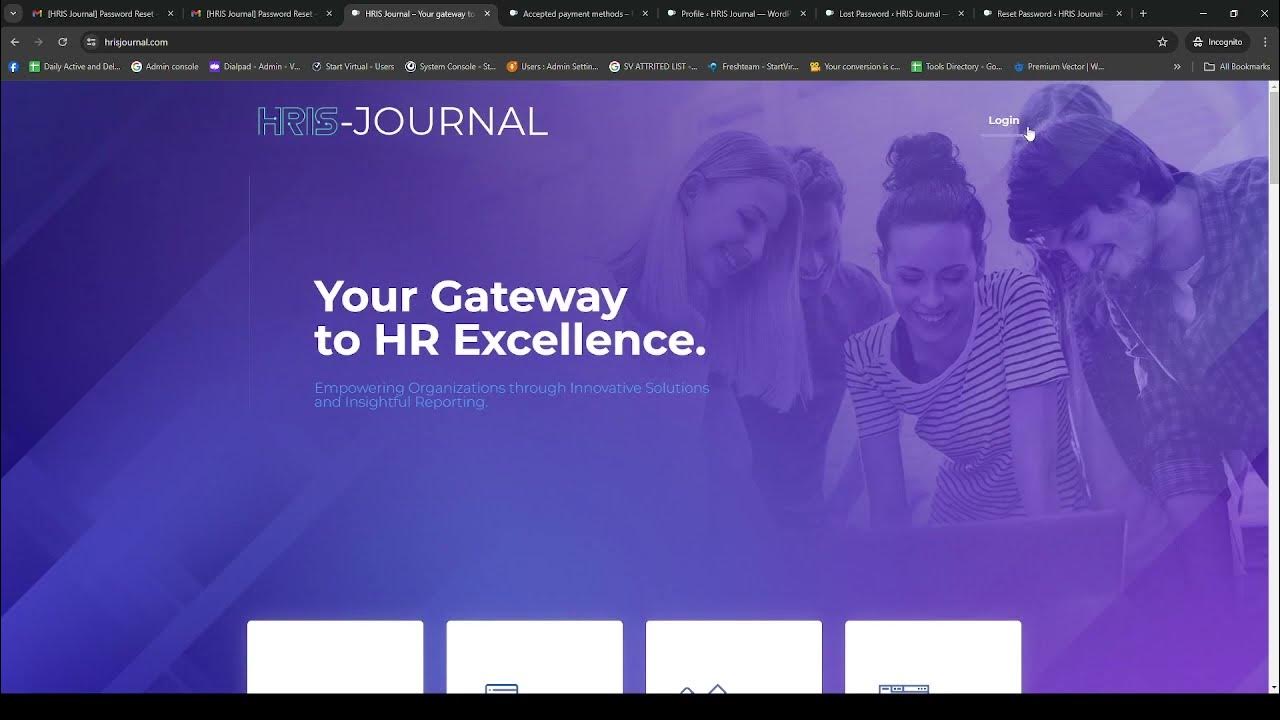Open a new tab with the plus button
1280x720 pixels.
pyautogui.click(x=1143, y=14)
